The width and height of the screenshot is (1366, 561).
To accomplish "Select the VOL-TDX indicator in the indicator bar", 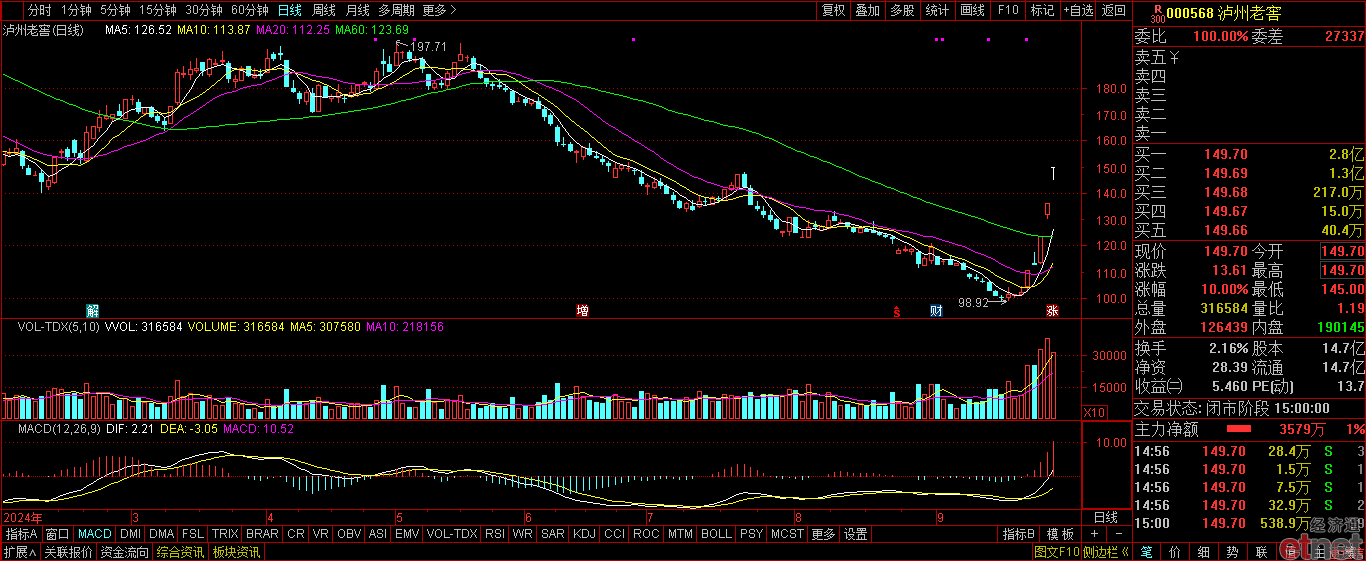I will [x=452, y=534].
